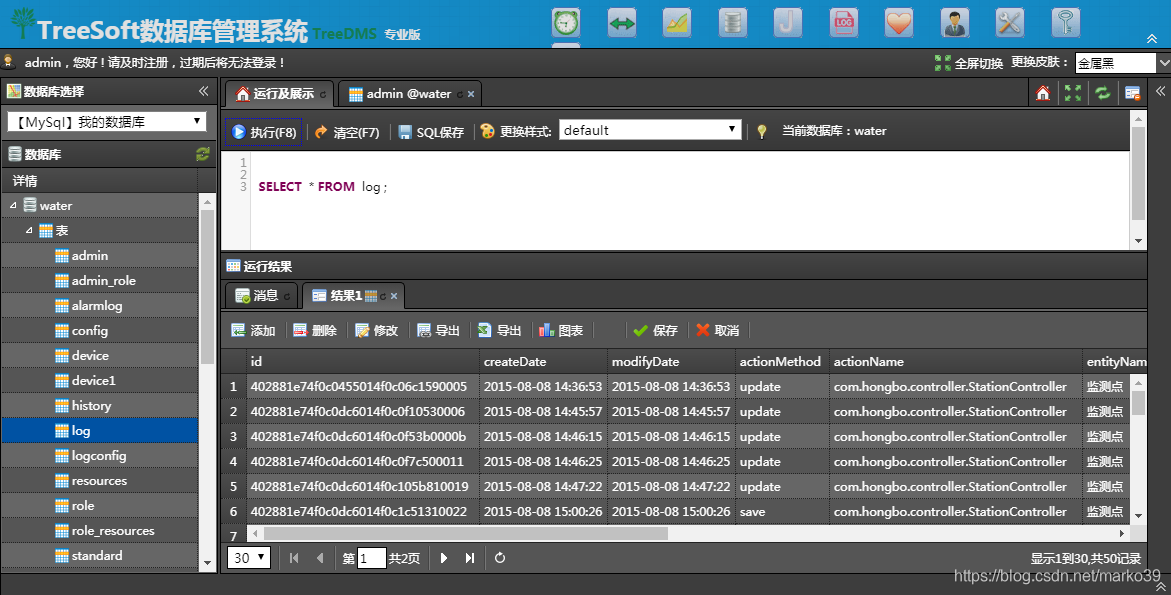
Task: Click the light bulb hint icon
Action: [x=762, y=131]
